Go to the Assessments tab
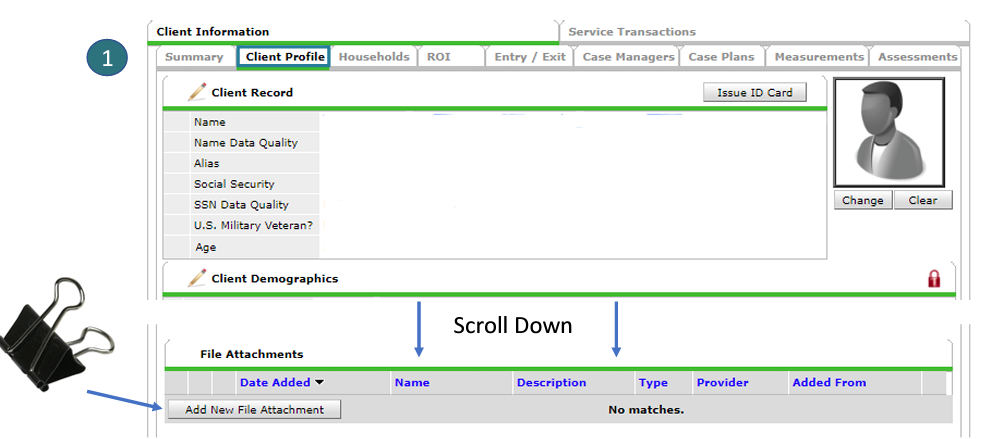Image resolution: width=982 pixels, height=439 pixels. 917,56
